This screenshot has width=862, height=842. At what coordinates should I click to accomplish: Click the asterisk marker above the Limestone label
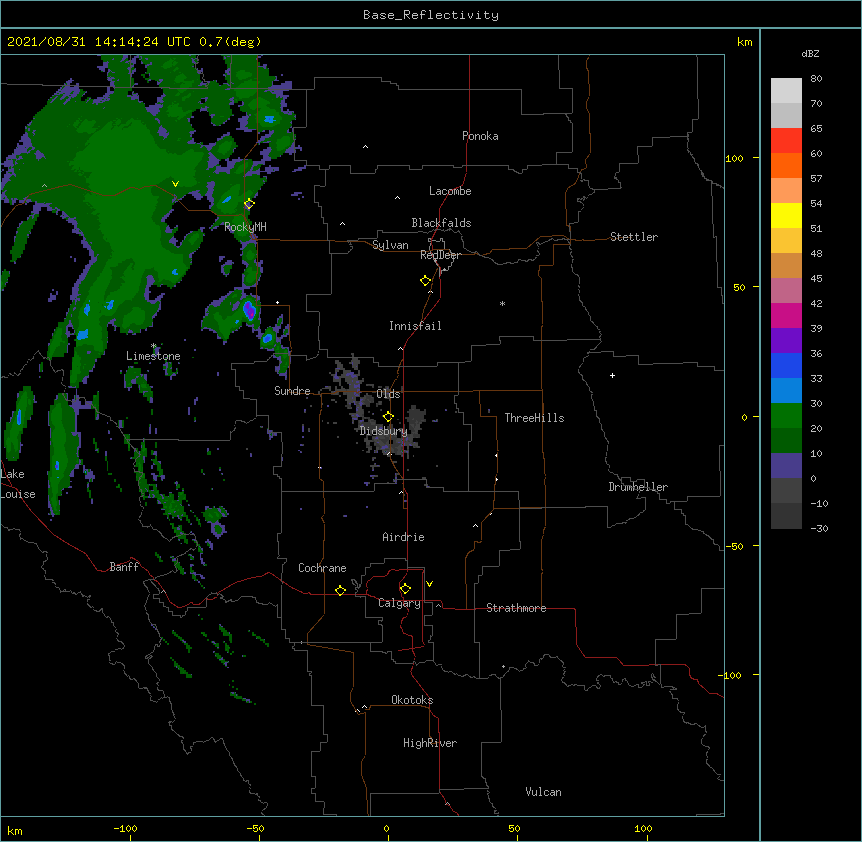[x=153, y=346]
